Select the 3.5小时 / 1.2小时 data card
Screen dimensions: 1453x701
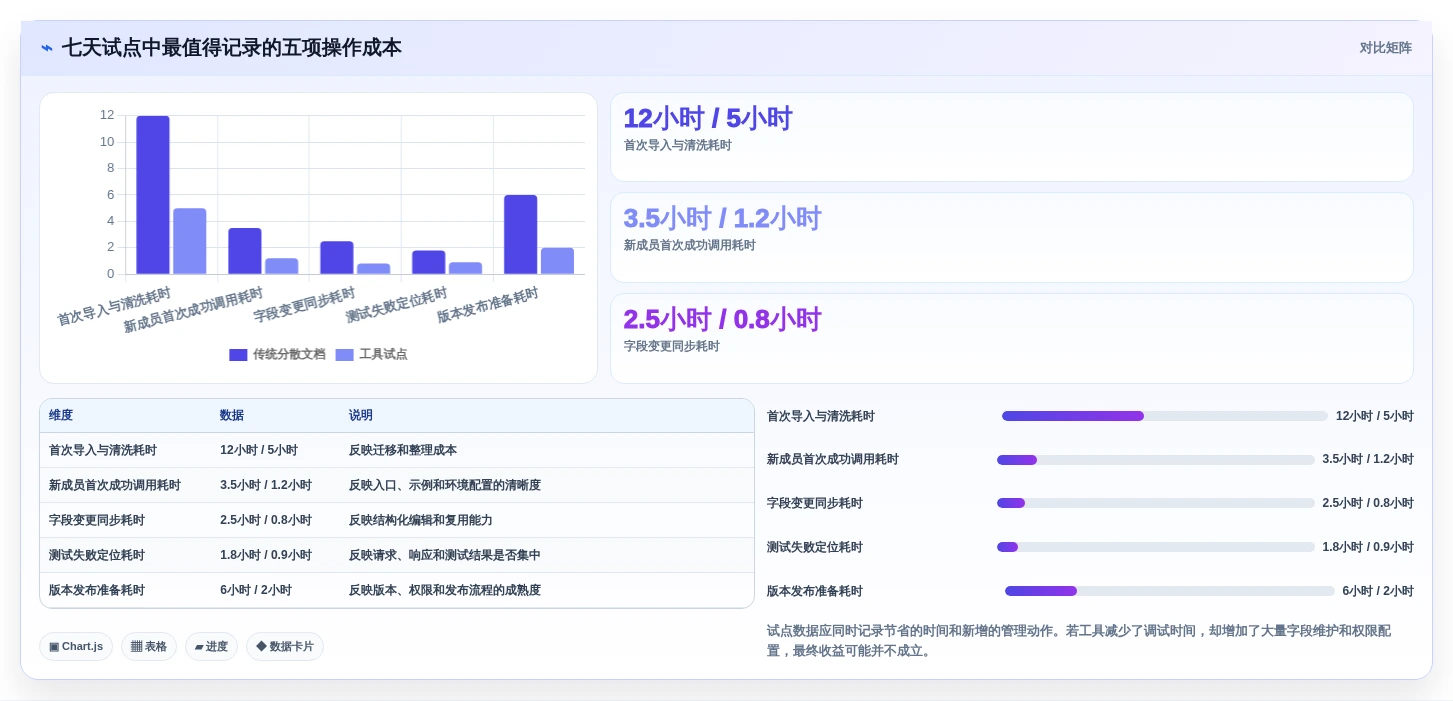pyautogui.click(x=1012, y=238)
